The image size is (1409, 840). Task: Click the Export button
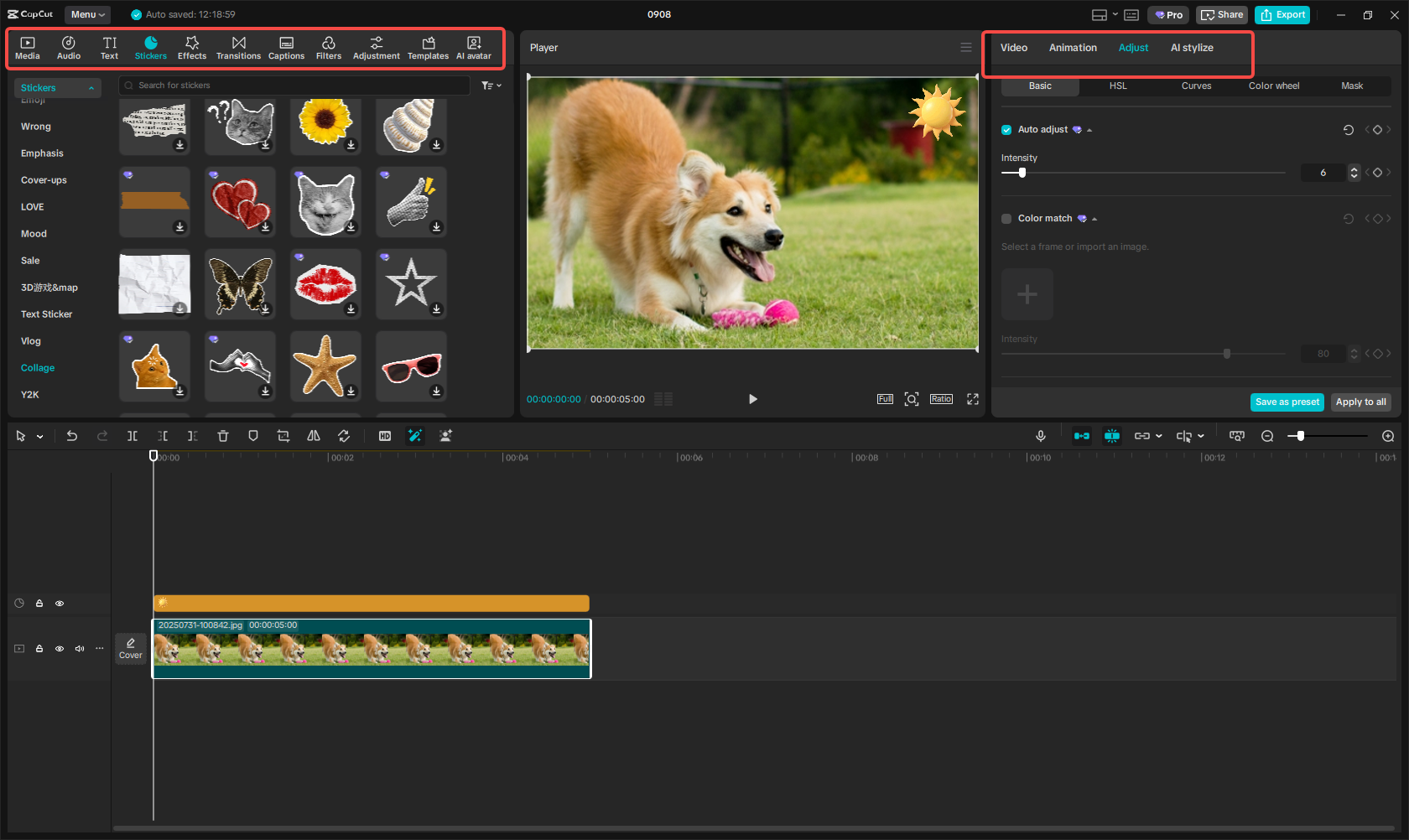point(1282,14)
